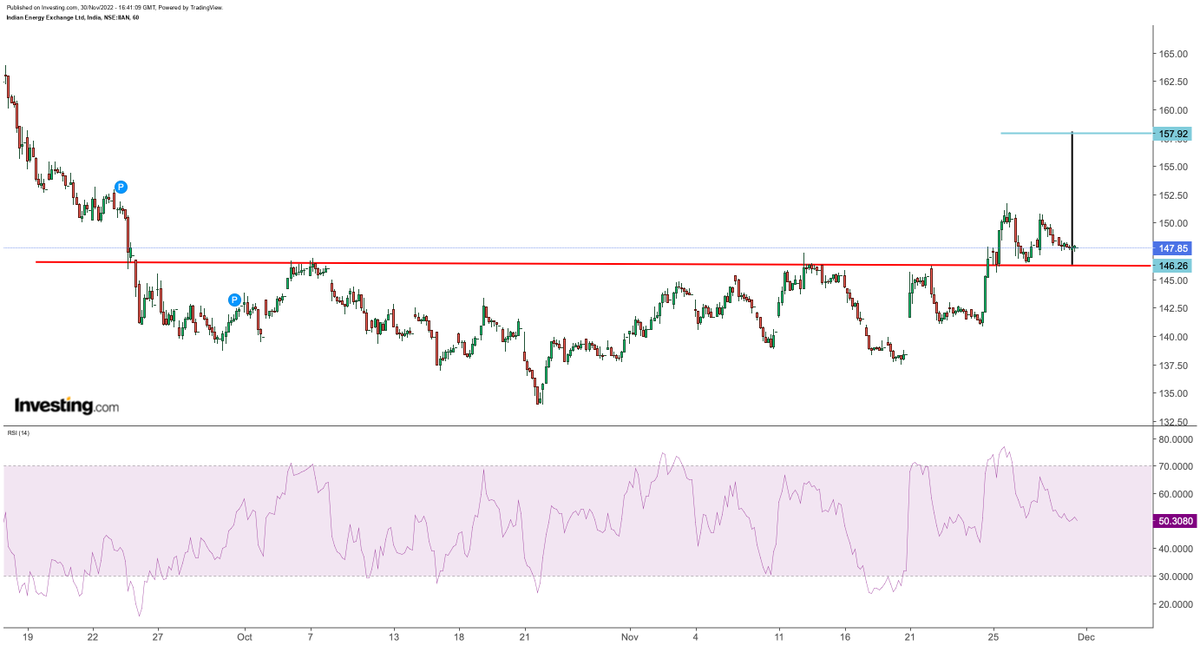This screenshot has height=646, width=1200.
Task: Click the RSI (14) indicator label
Action: tap(18, 433)
